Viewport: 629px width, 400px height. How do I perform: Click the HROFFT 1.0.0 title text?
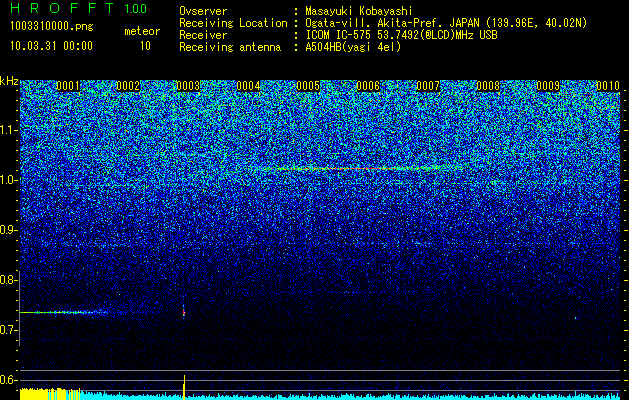pyautogui.click(x=79, y=8)
